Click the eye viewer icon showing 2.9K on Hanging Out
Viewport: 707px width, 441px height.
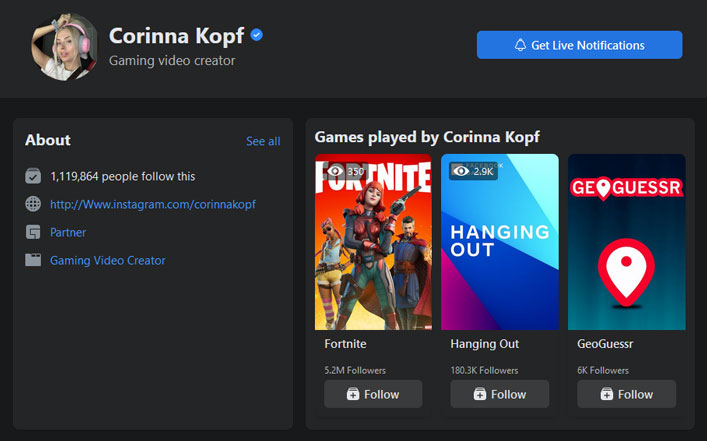[x=460, y=171]
